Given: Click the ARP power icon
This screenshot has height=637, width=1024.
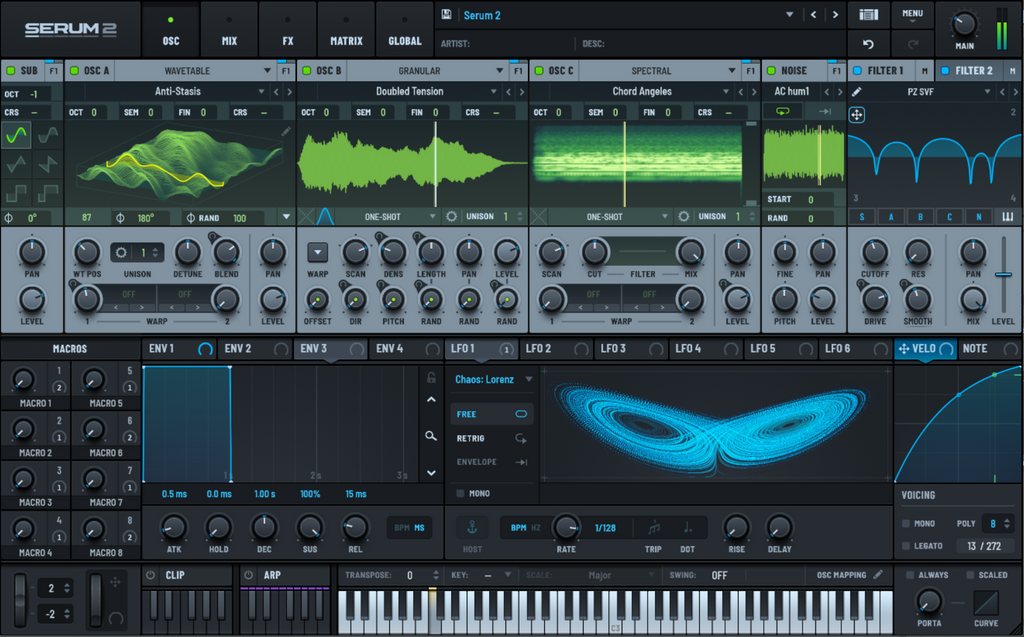Looking at the screenshot, I should [x=248, y=575].
